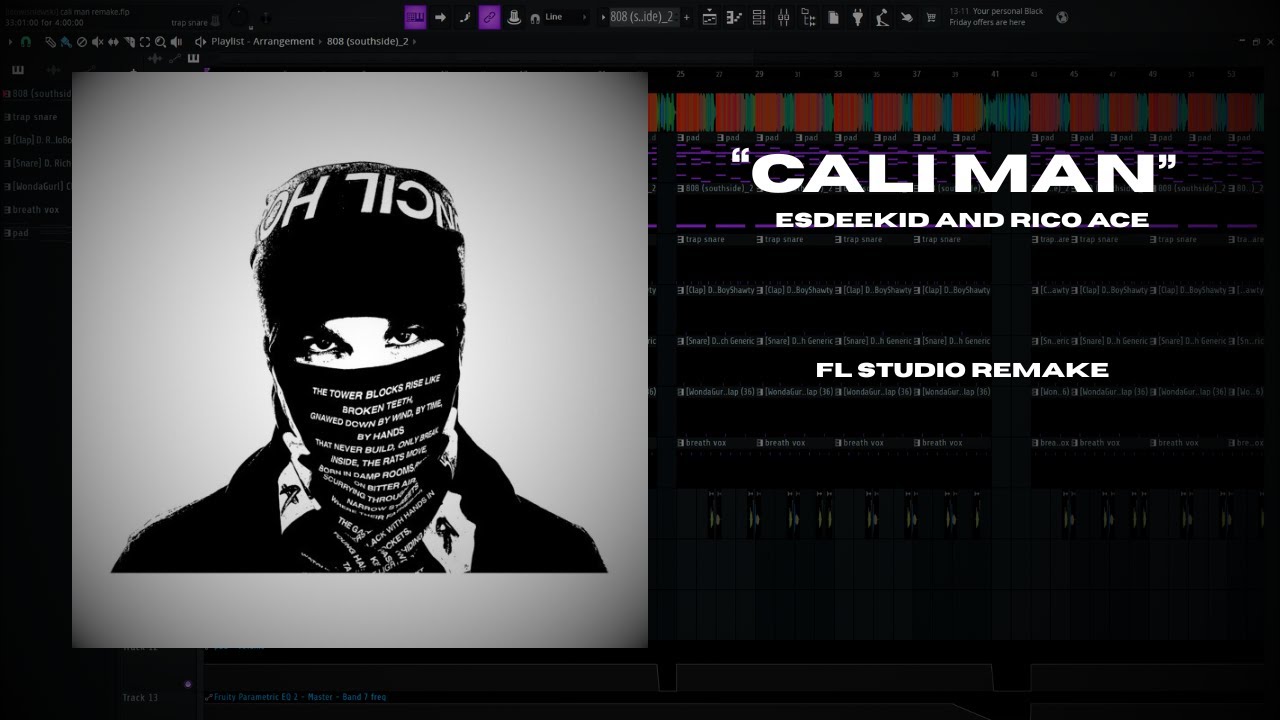Click the stamp-shaped icon in top toolbar
The width and height of the screenshot is (1280, 720).
pos(514,17)
